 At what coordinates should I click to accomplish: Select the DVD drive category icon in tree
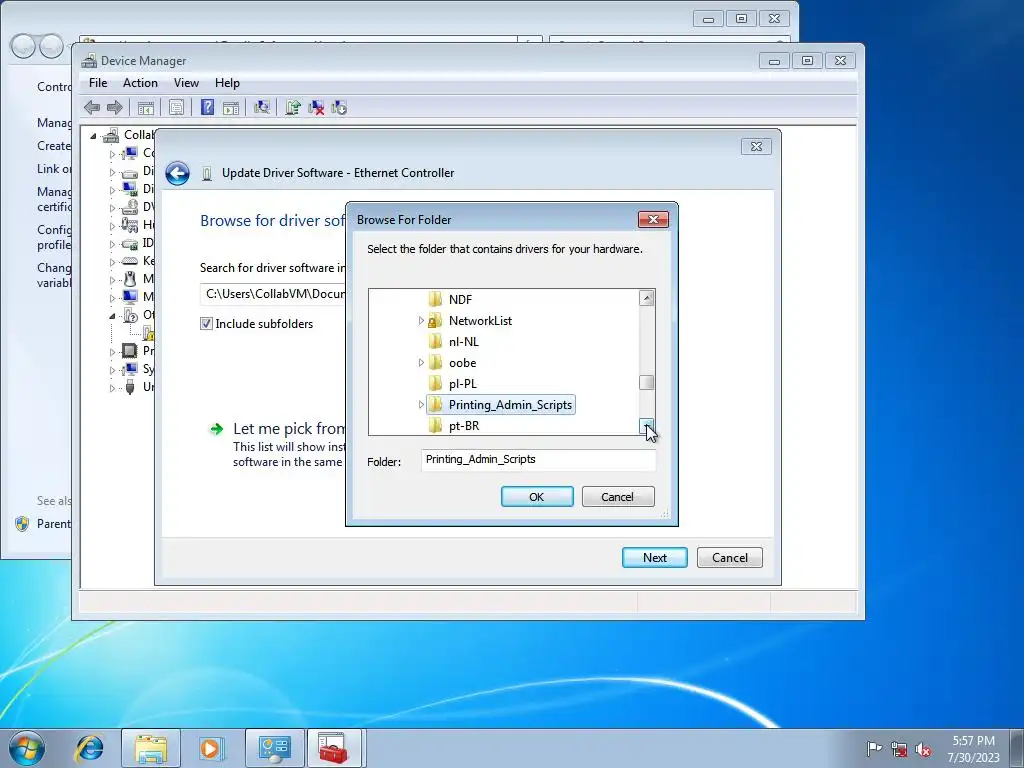[130, 206]
